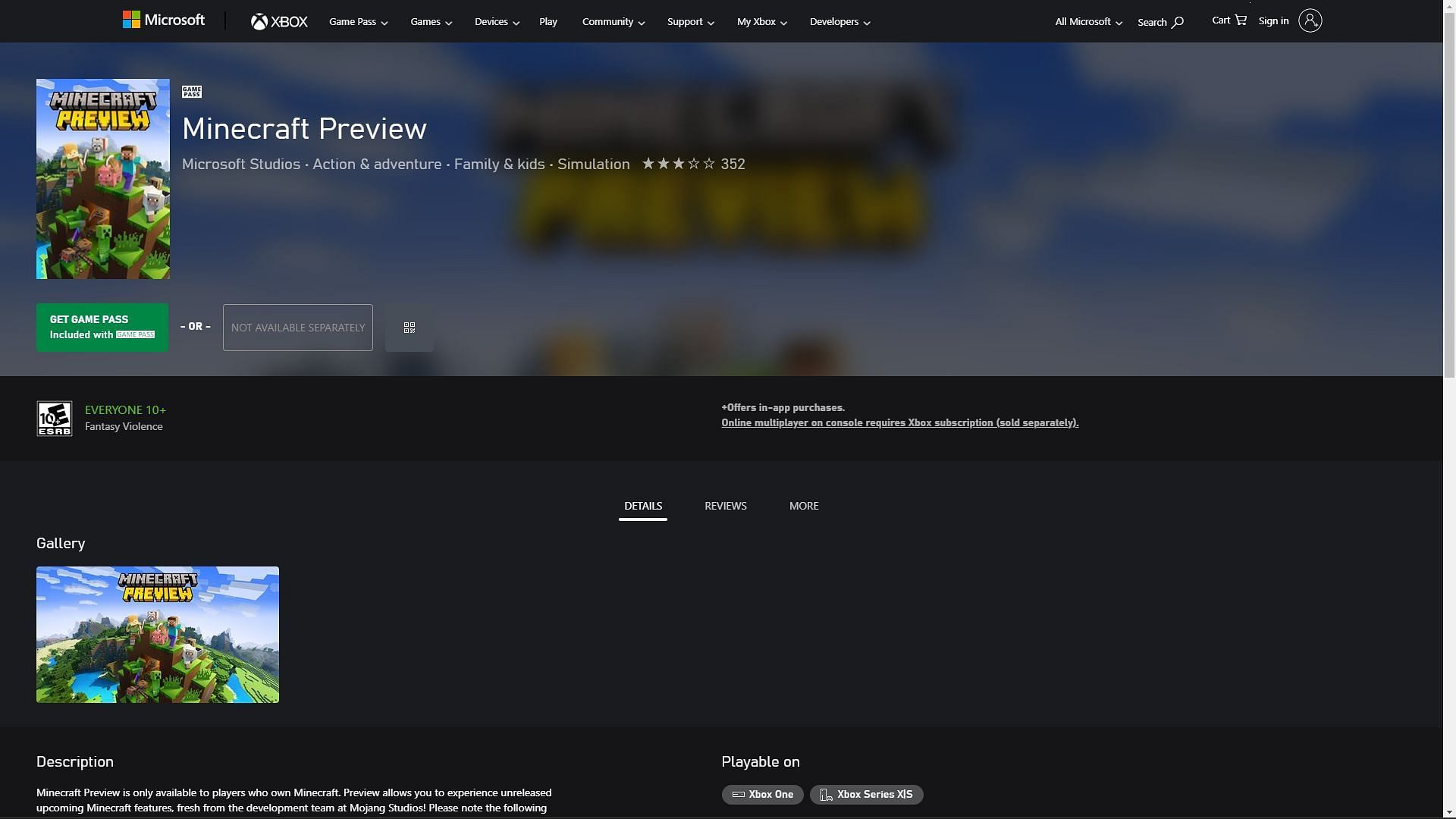Click the Microsoft Studios publisher link
The height and width of the screenshot is (819, 1456).
coord(241,164)
